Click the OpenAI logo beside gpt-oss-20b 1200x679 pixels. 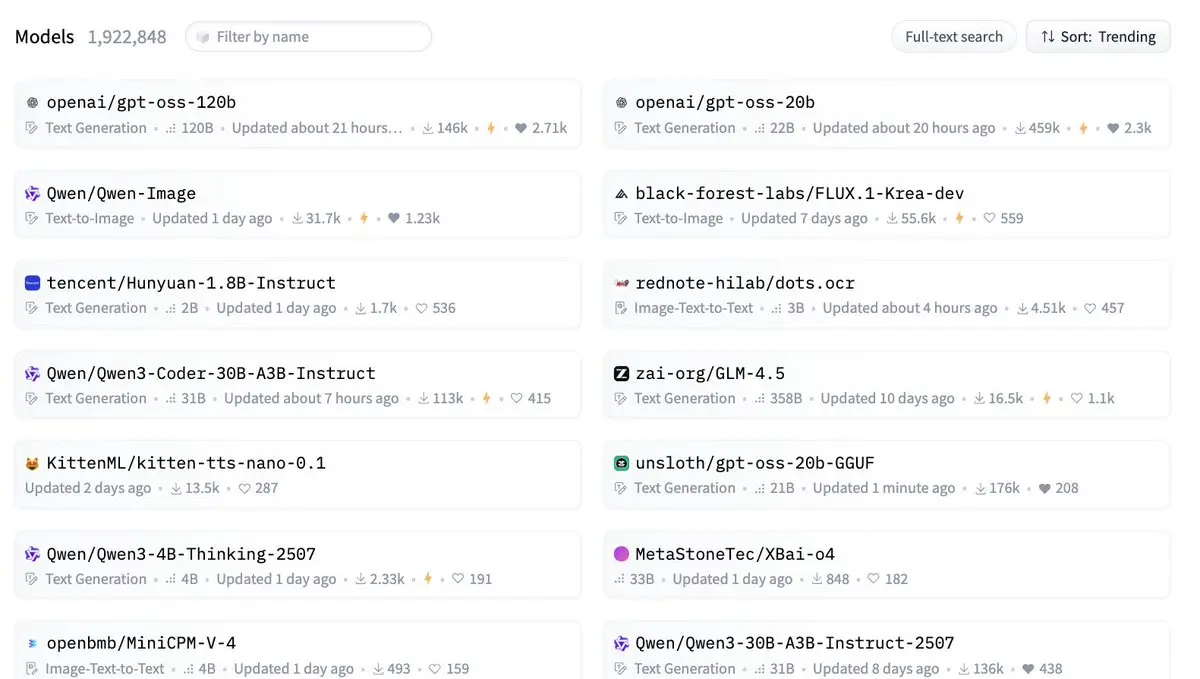(x=621, y=103)
